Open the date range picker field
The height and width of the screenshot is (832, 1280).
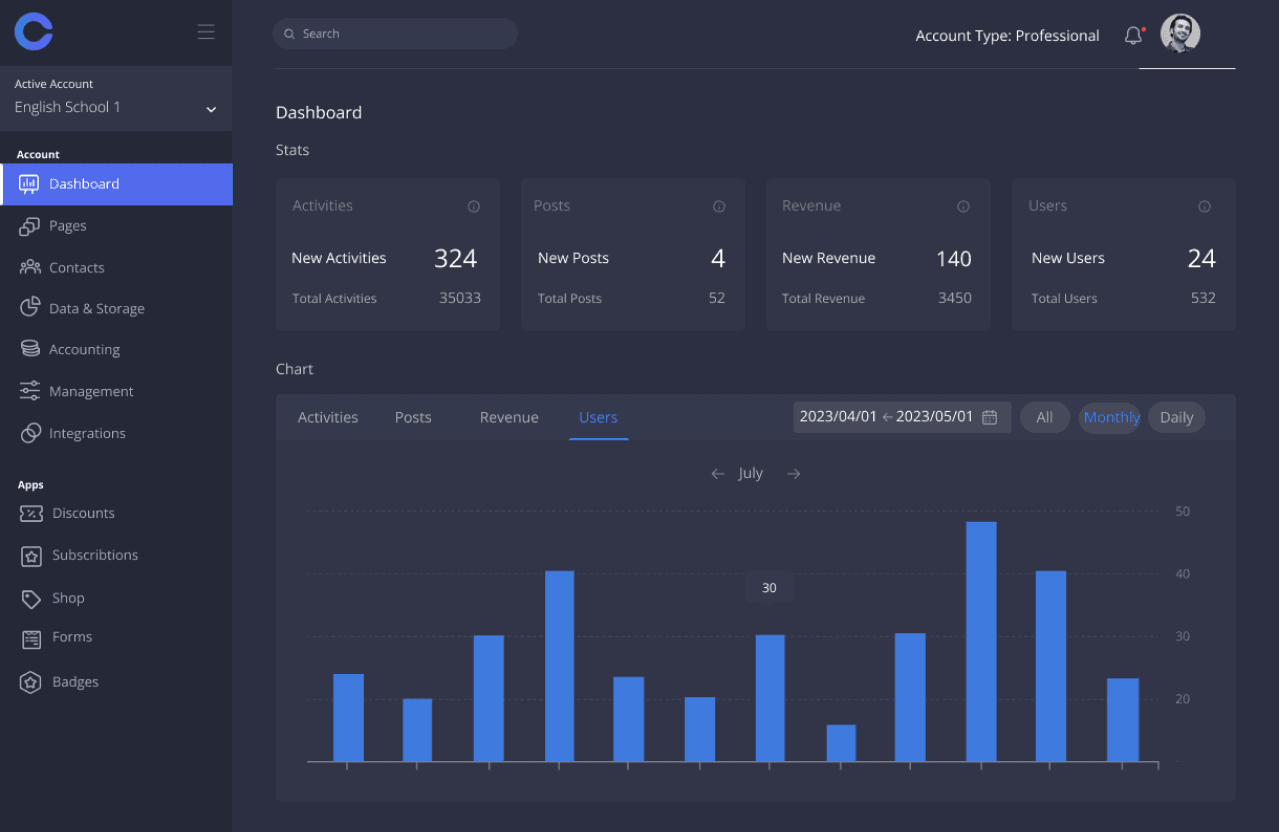point(887,417)
